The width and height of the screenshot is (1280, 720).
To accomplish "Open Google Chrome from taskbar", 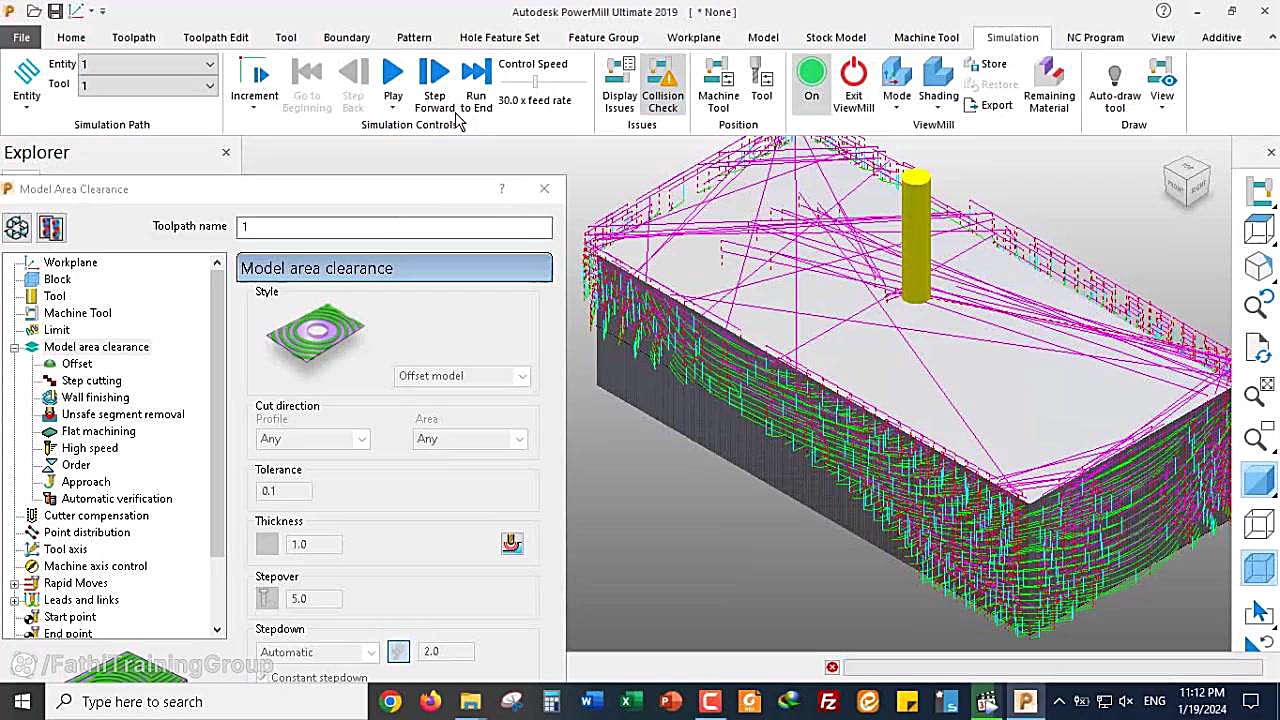I will pos(390,701).
